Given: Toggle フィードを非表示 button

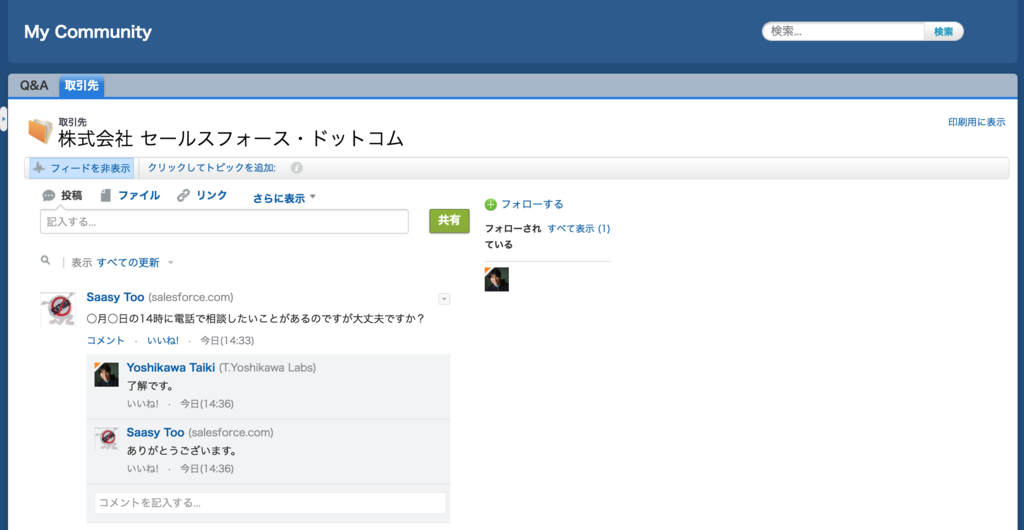Looking at the screenshot, I should [82, 168].
